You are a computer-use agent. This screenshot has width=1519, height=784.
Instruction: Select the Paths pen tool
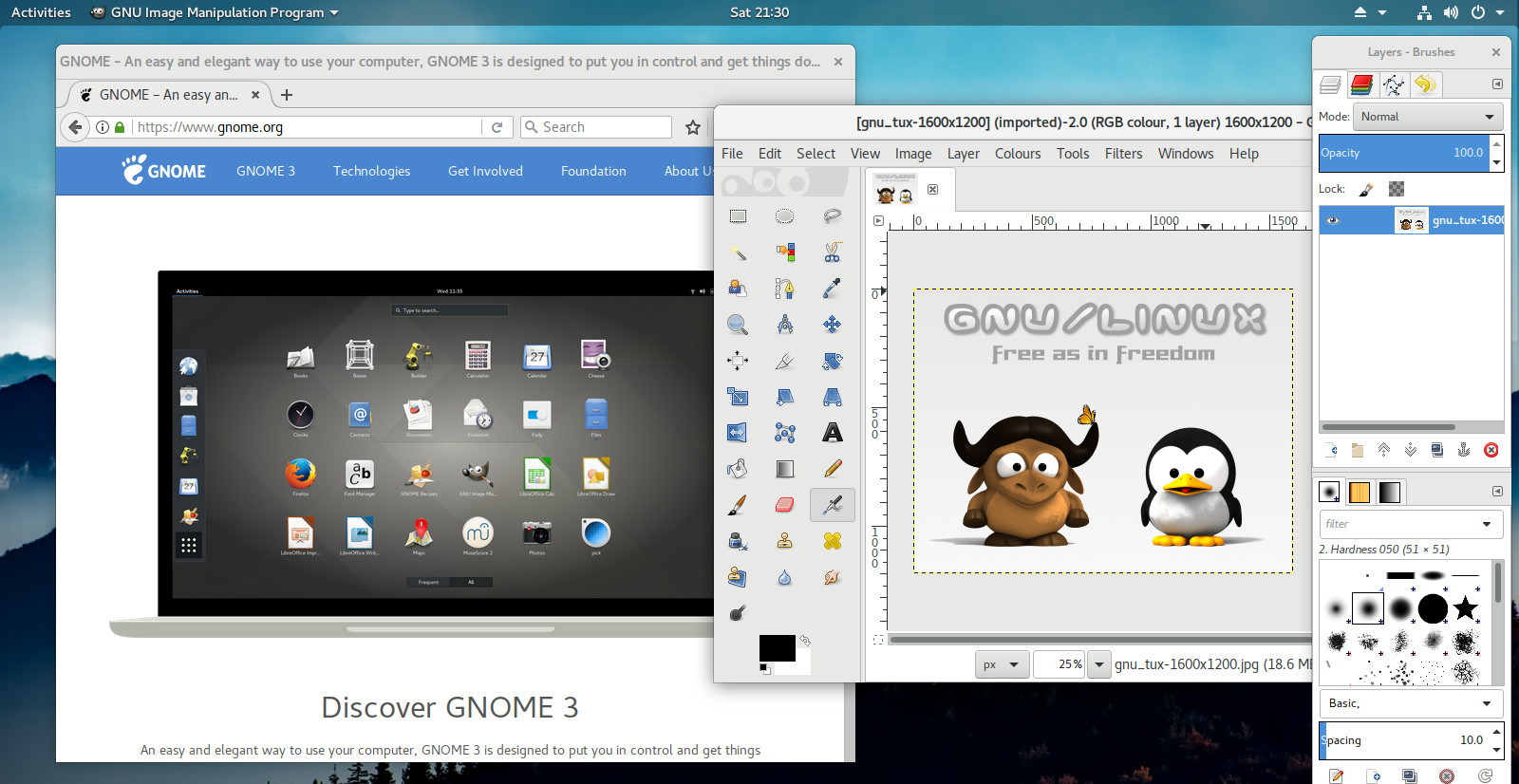click(x=784, y=289)
